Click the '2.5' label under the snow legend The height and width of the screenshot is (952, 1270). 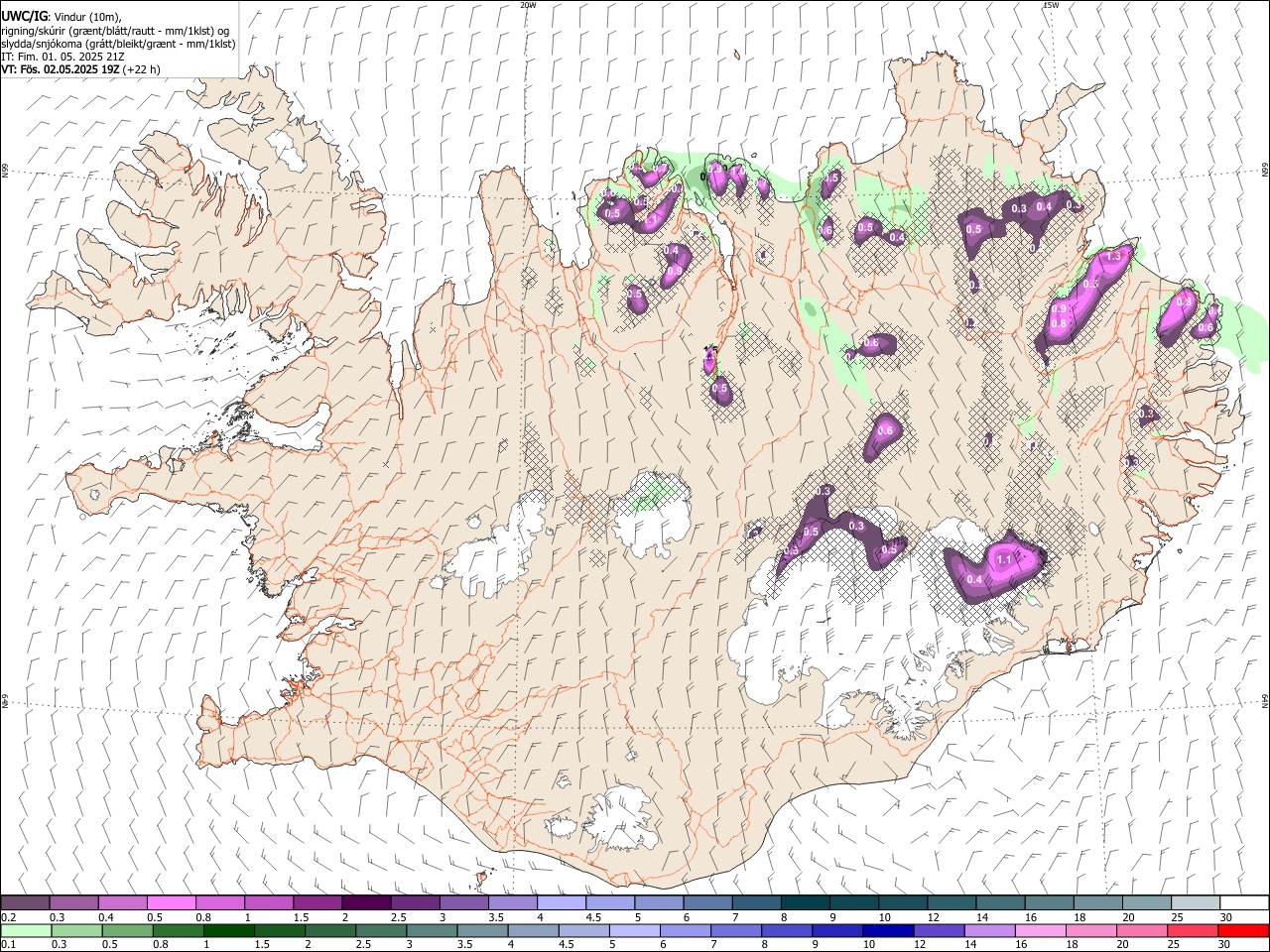coord(398,918)
